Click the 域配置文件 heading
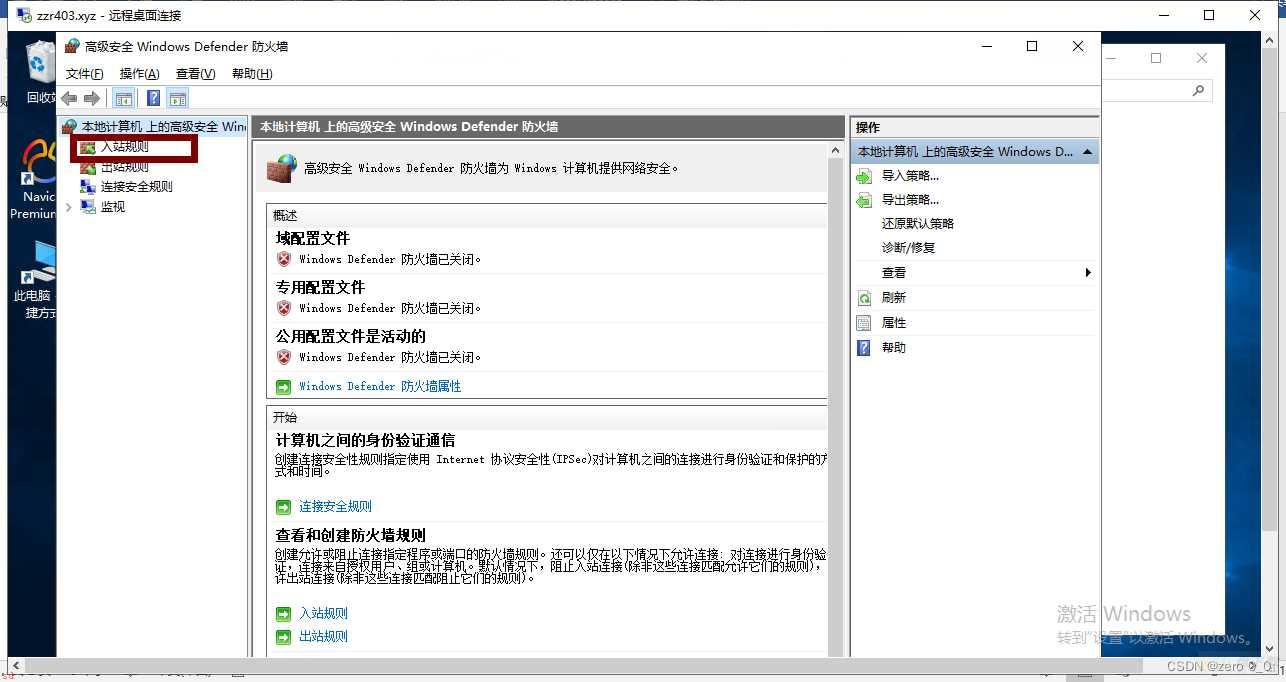The height and width of the screenshot is (682, 1286). [313, 238]
